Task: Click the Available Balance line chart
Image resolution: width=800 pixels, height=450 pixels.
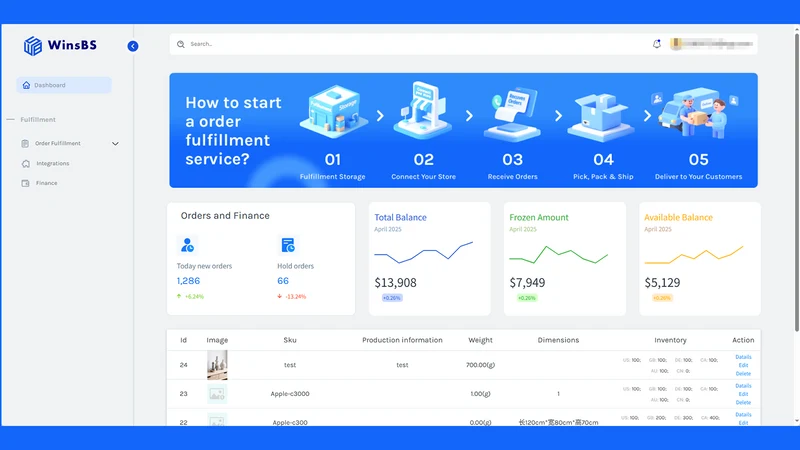Action: pyautogui.click(x=693, y=255)
